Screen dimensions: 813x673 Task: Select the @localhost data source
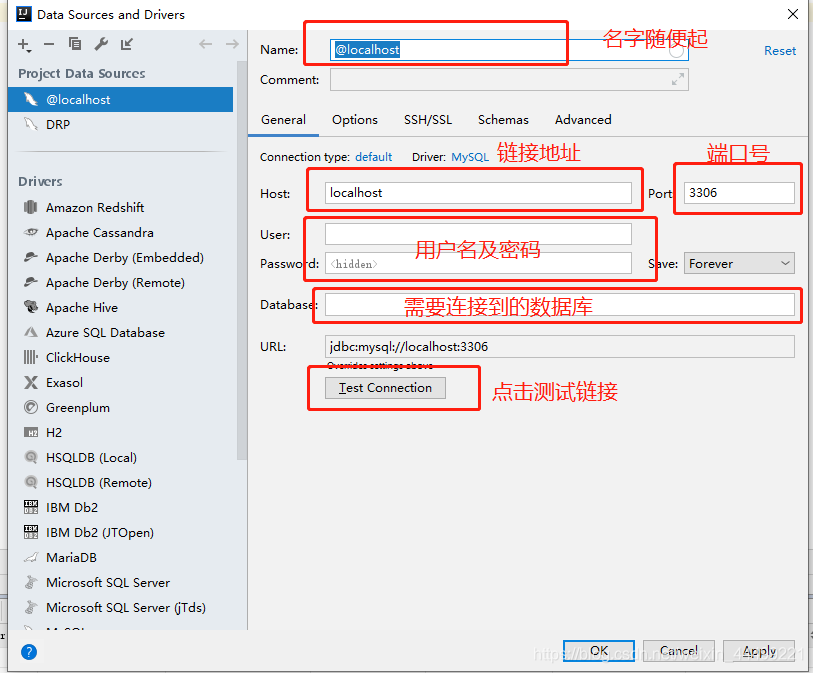[x=120, y=100]
